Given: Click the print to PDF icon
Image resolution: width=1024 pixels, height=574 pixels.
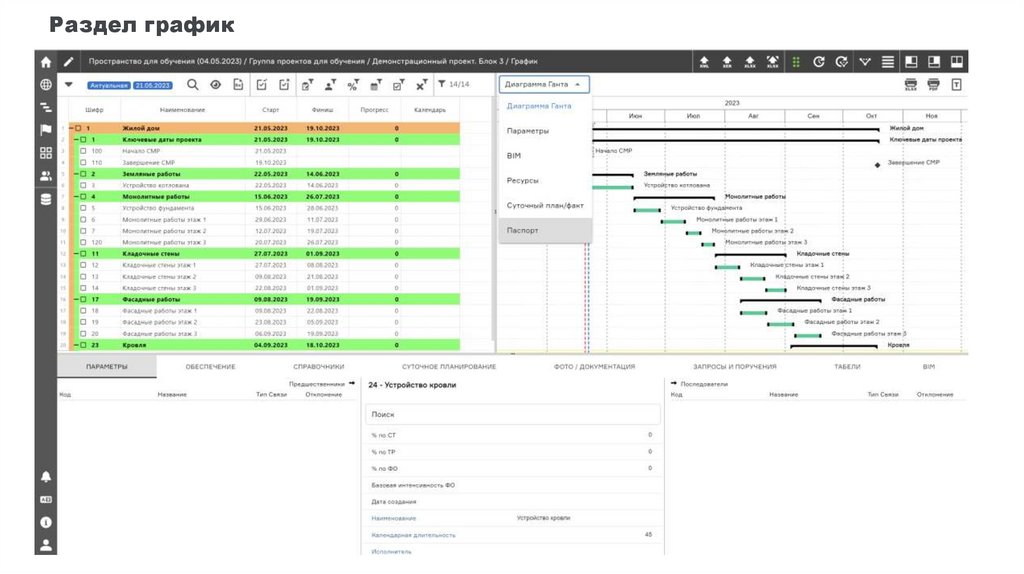Looking at the screenshot, I should (933, 85).
